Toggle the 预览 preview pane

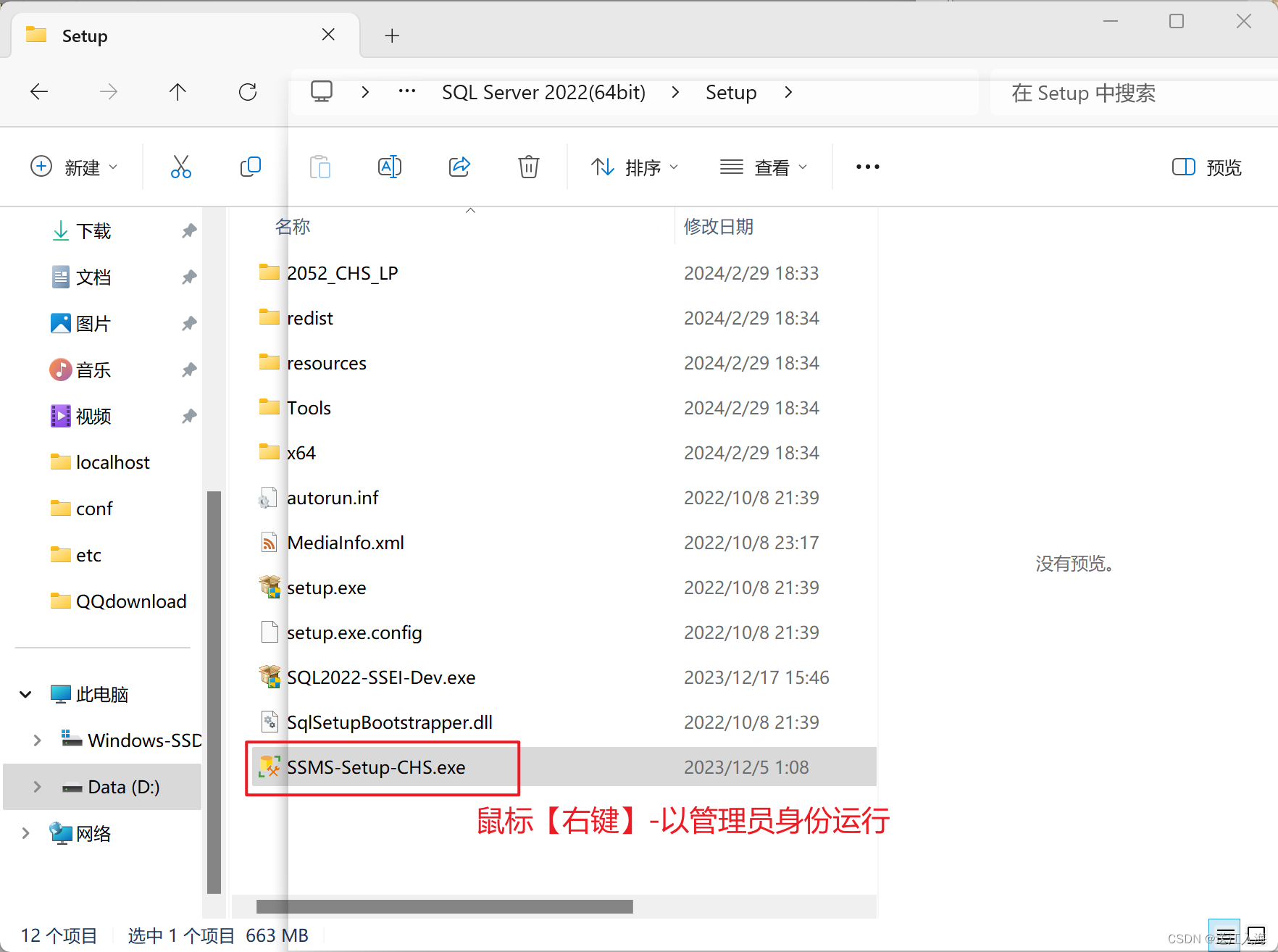[1205, 167]
